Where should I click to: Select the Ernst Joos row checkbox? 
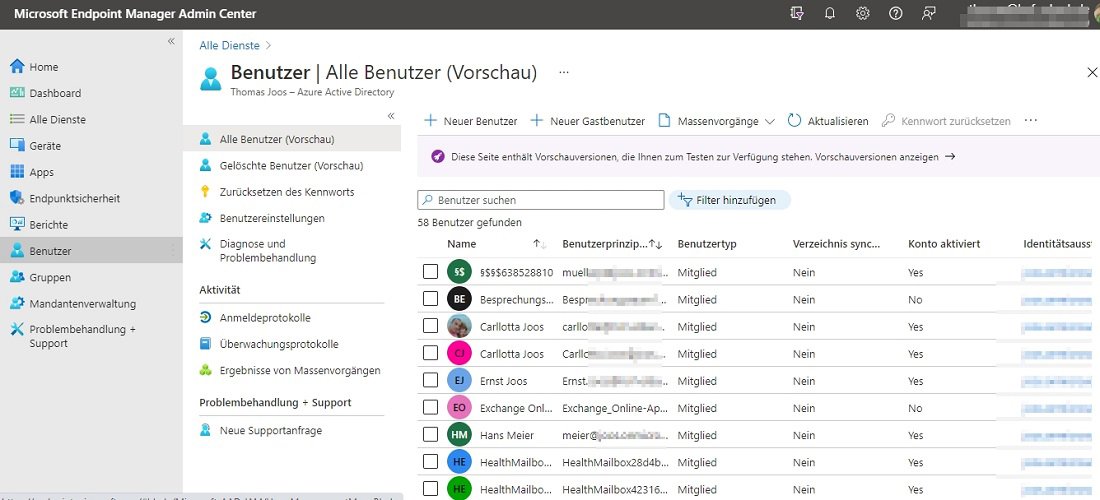coord(430,381)
